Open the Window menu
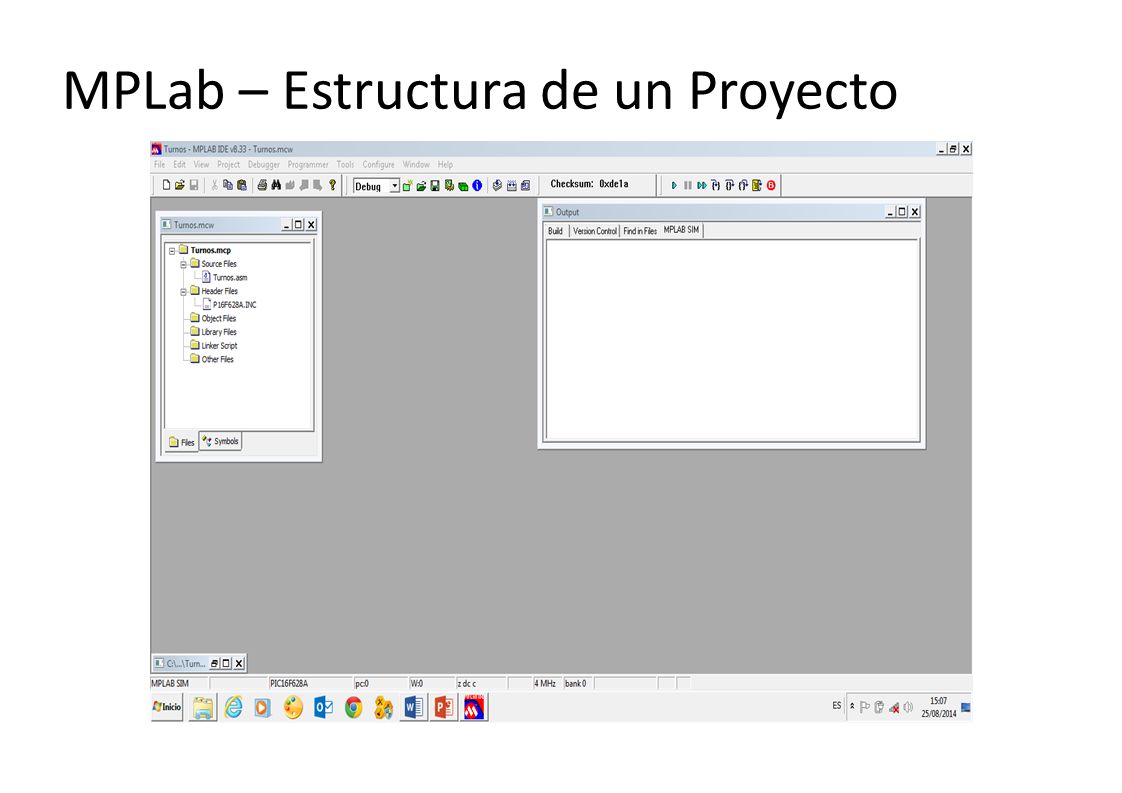1122x793 pixels. click(x=416, y=165)
